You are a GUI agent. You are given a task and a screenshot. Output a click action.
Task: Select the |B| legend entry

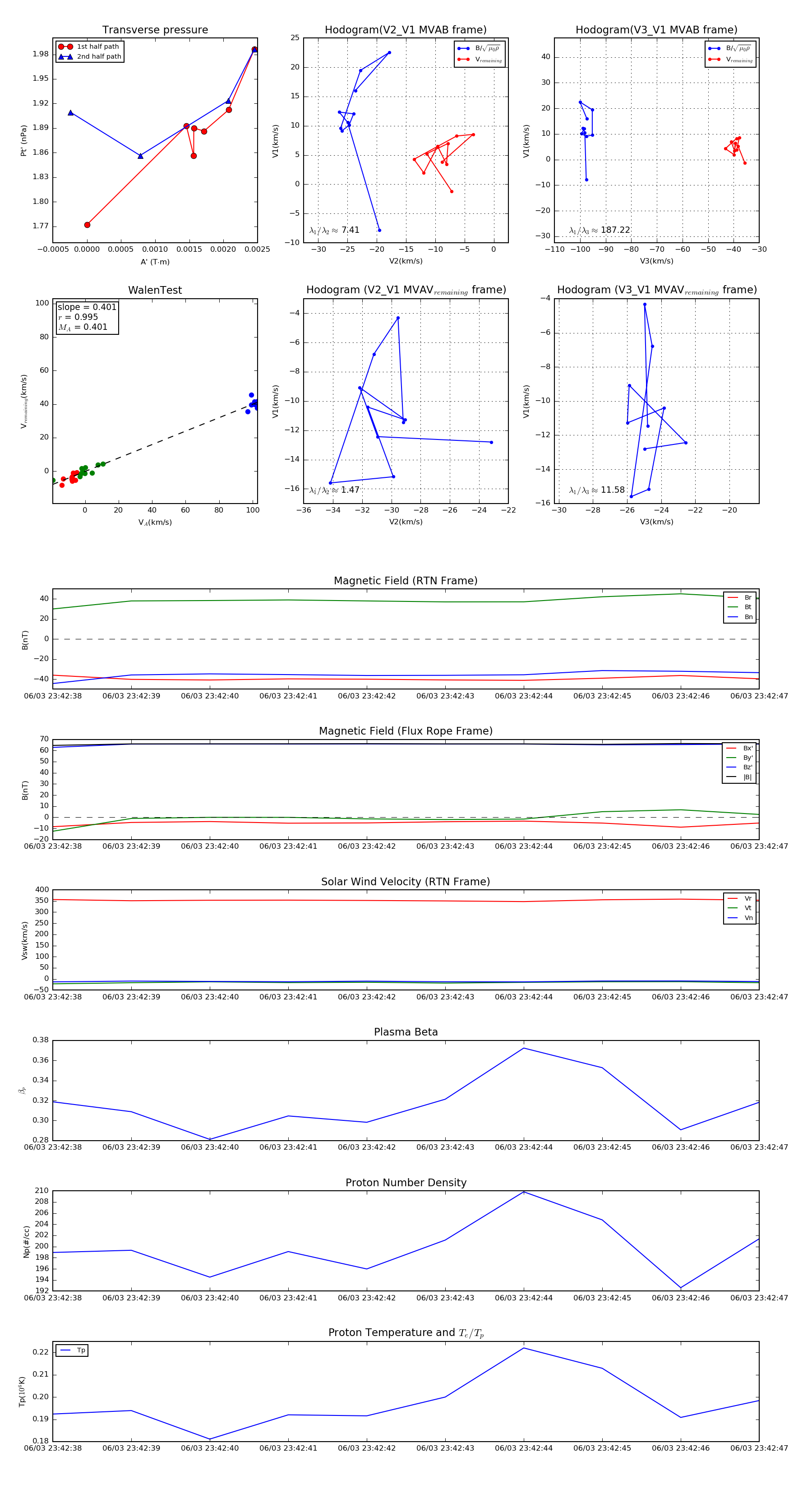739,777
